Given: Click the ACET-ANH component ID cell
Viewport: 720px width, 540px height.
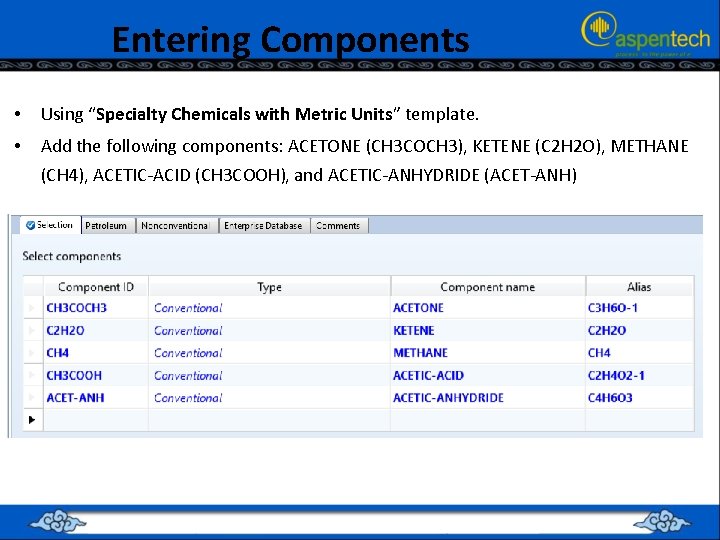Looking at the screenshot, I should click(96, 398).
